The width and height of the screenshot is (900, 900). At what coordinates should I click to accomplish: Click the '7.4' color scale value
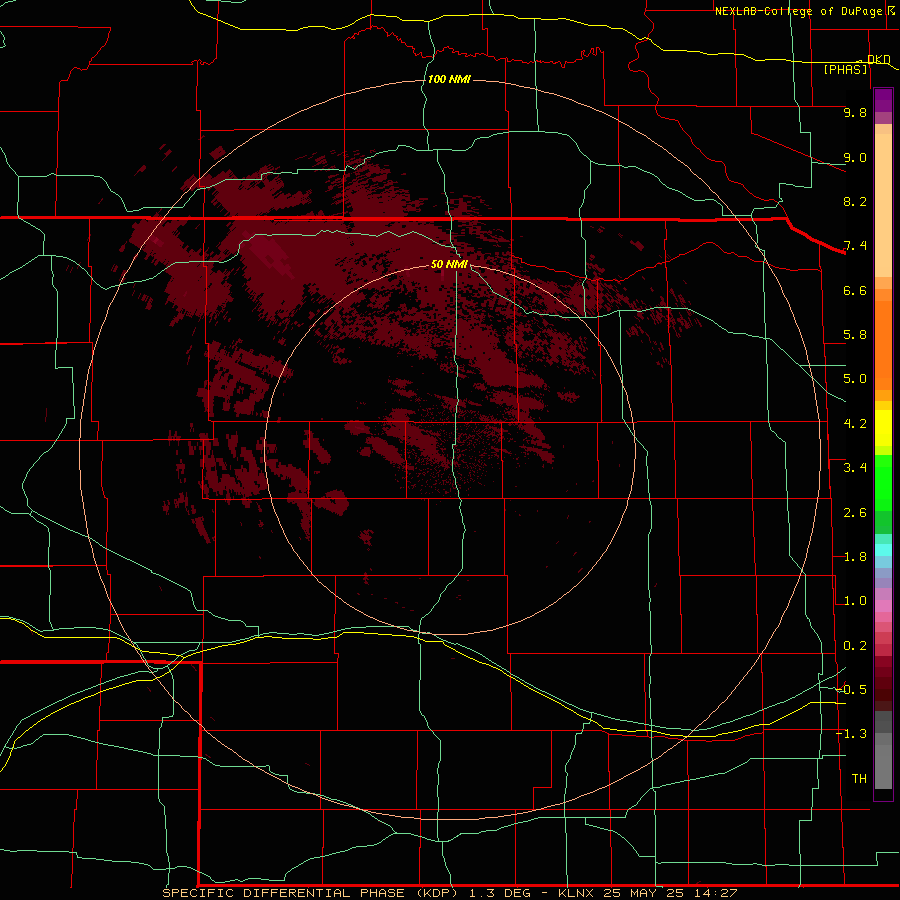855,246
